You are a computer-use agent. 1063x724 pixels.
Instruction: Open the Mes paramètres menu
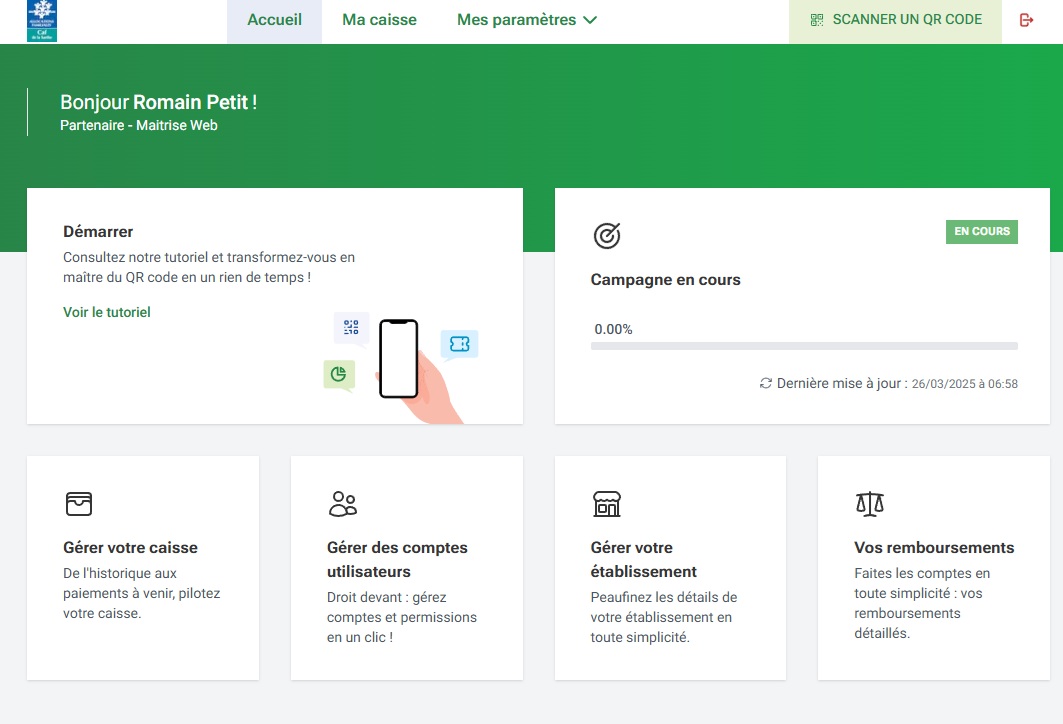517,20
